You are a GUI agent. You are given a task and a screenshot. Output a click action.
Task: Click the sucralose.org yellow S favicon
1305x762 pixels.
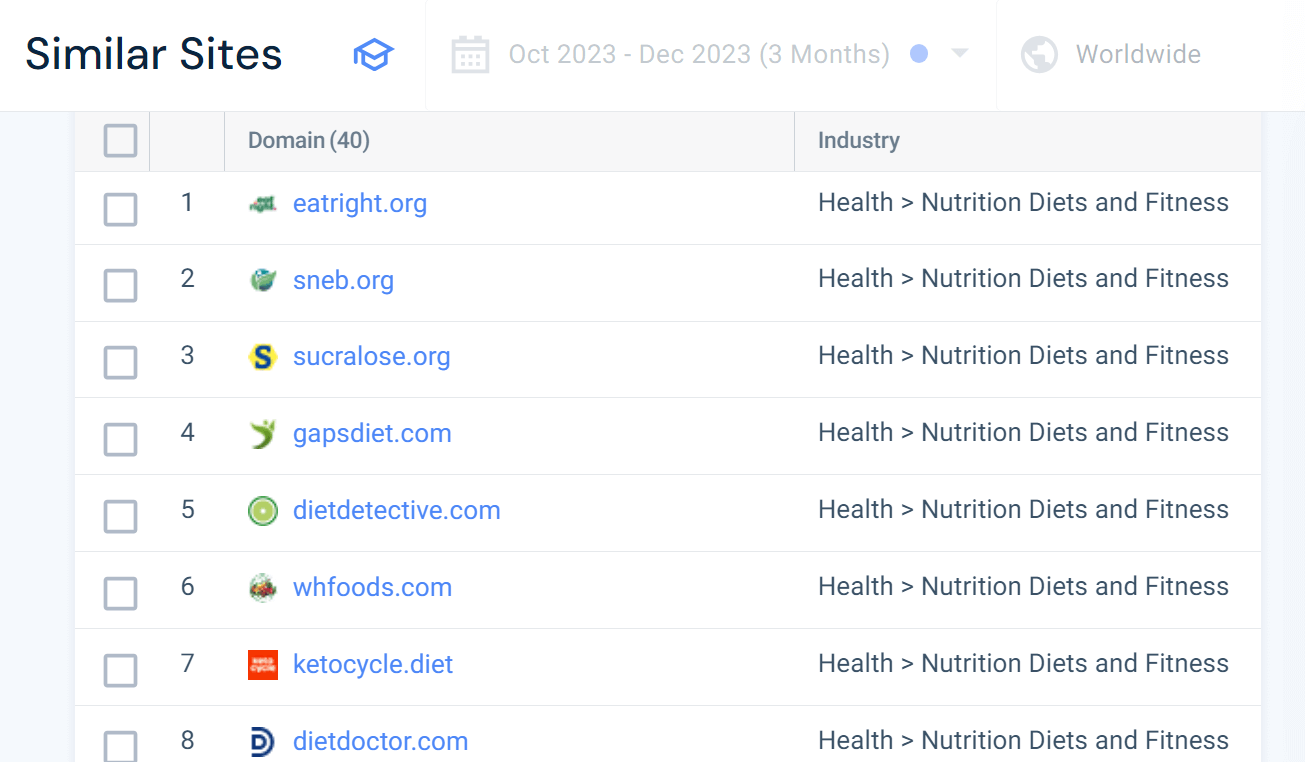262,357
